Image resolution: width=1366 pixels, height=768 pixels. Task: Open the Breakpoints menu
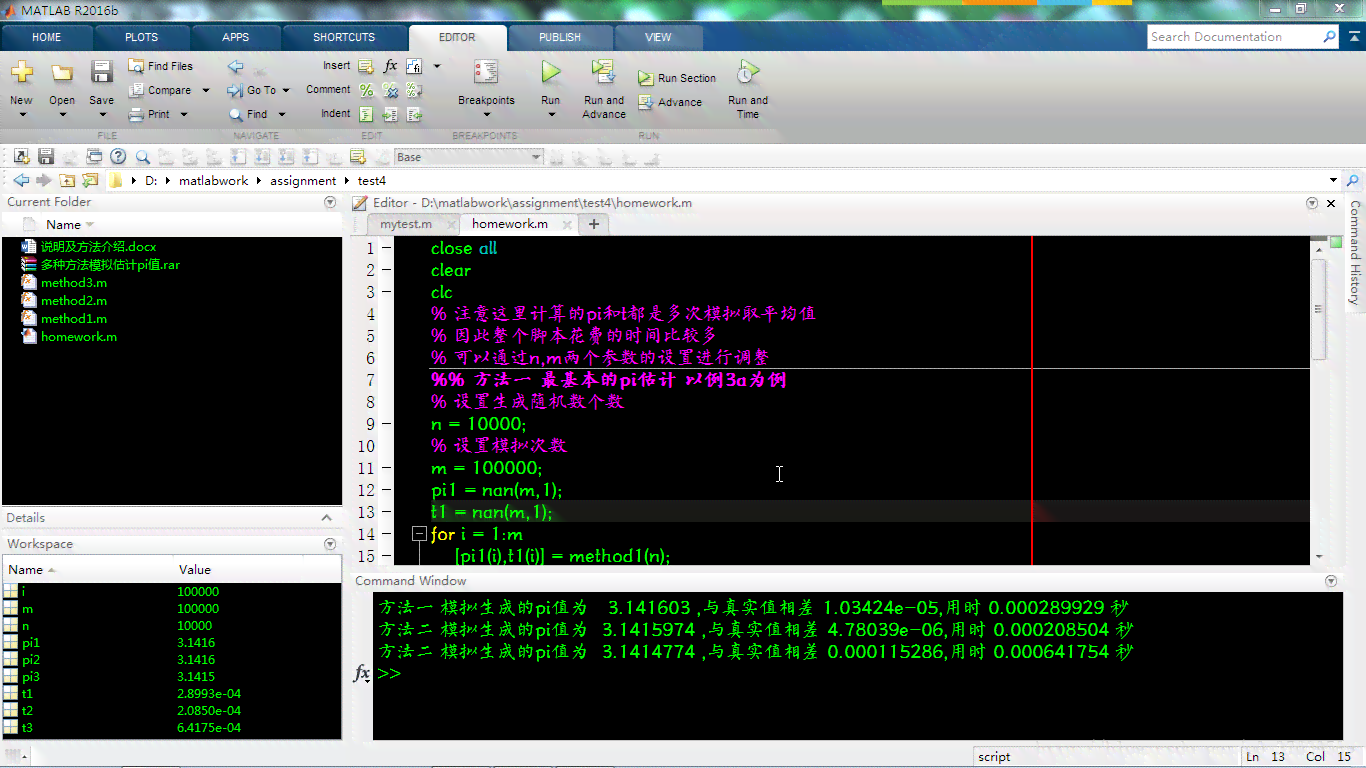point(486,88)
